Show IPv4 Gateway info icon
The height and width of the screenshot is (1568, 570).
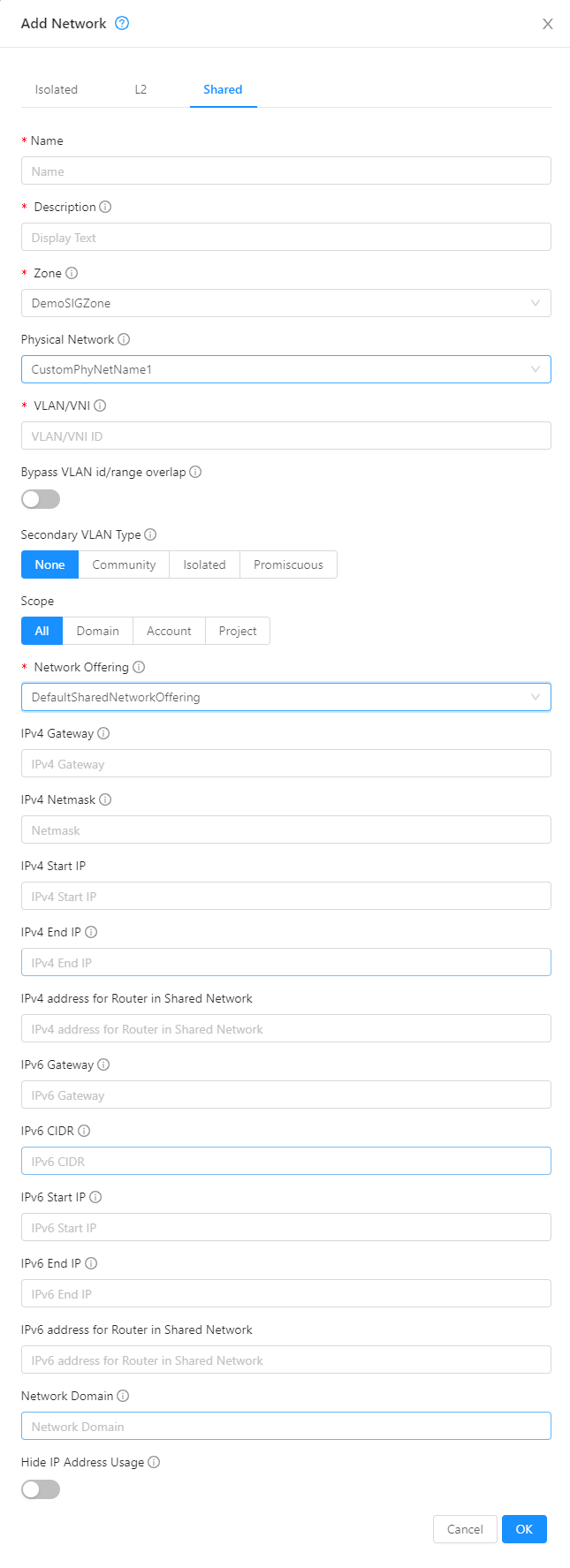pos(103,733)
